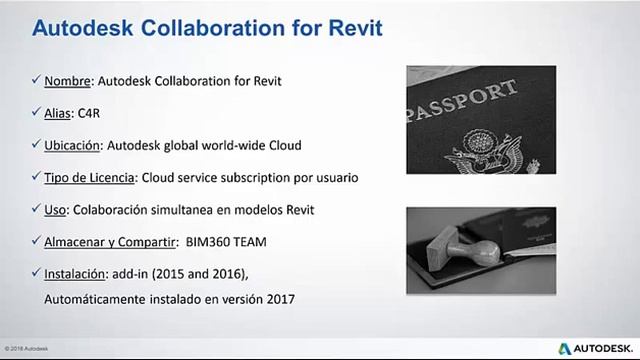
Task: Click the underlined Tipo de Licencia label
Action: [89, 178]
